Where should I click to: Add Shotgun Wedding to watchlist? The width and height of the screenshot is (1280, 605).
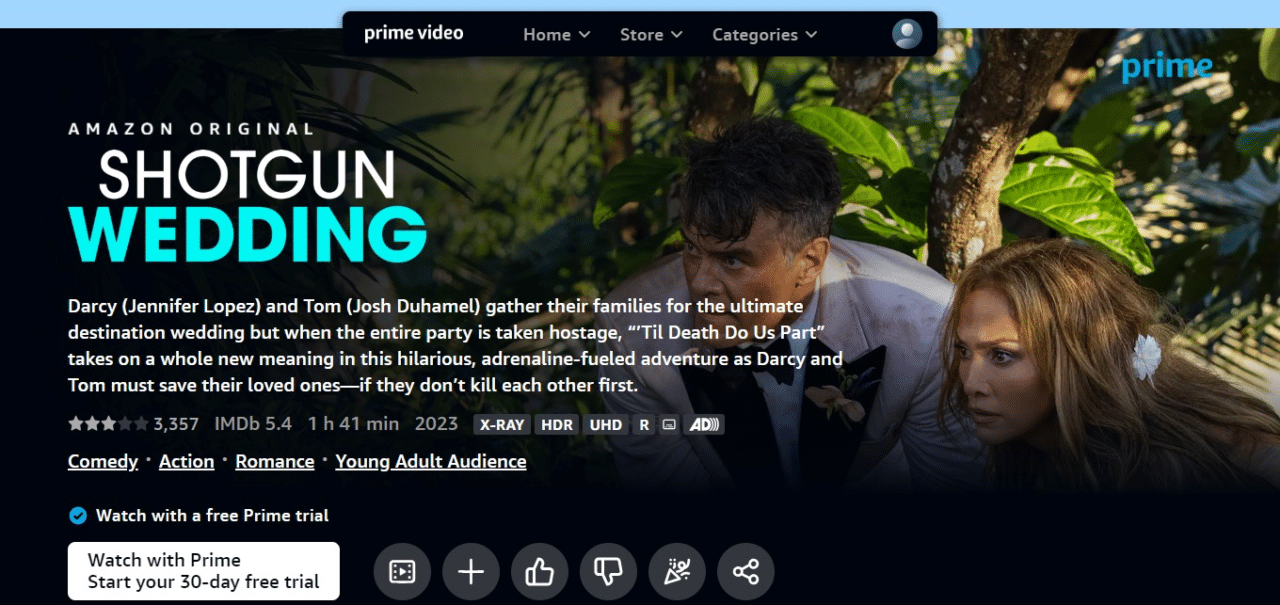click(x=471, y=572)
